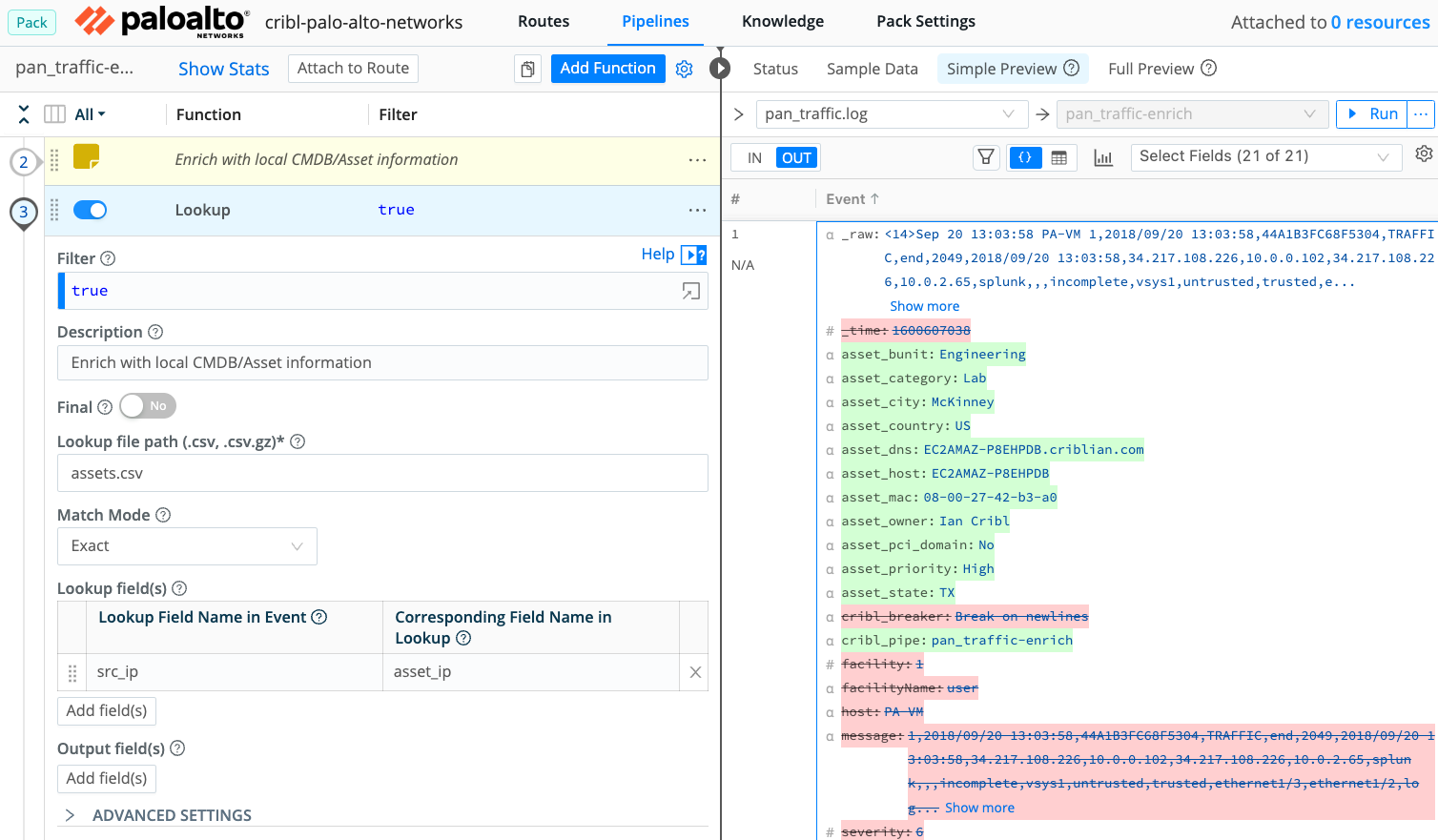Open the All functions filter dropdown
The width and height of the screenshot is (1438, 840).
pos(91,114)
